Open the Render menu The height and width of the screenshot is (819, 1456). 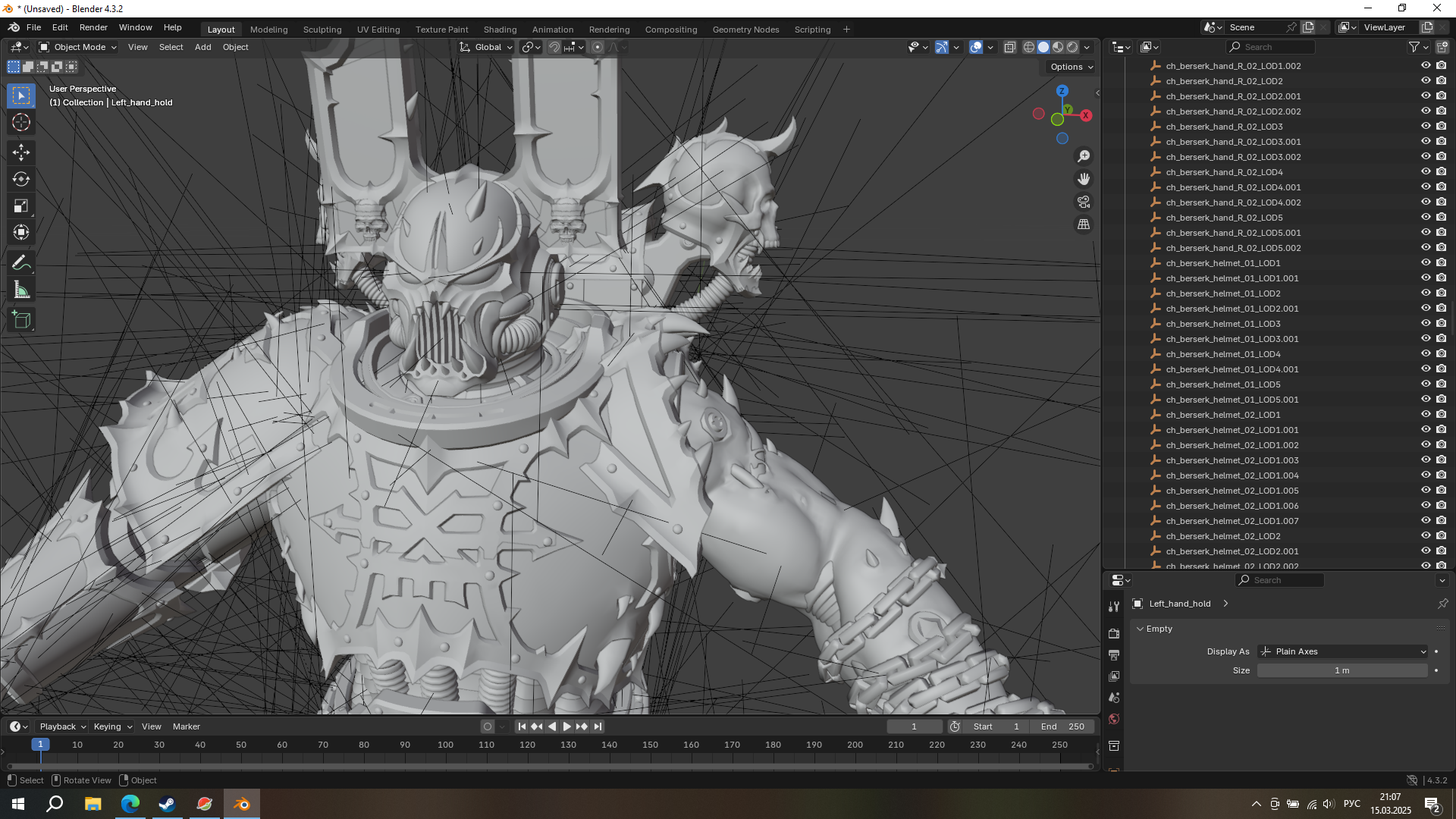point(93,27)
